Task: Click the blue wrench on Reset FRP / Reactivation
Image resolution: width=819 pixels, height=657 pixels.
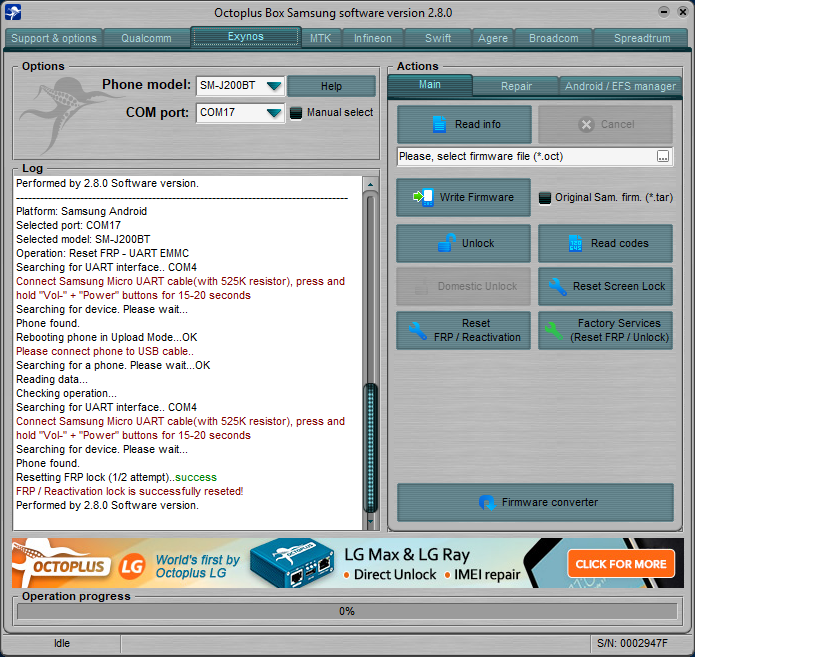Action: [x=418, y=331]
